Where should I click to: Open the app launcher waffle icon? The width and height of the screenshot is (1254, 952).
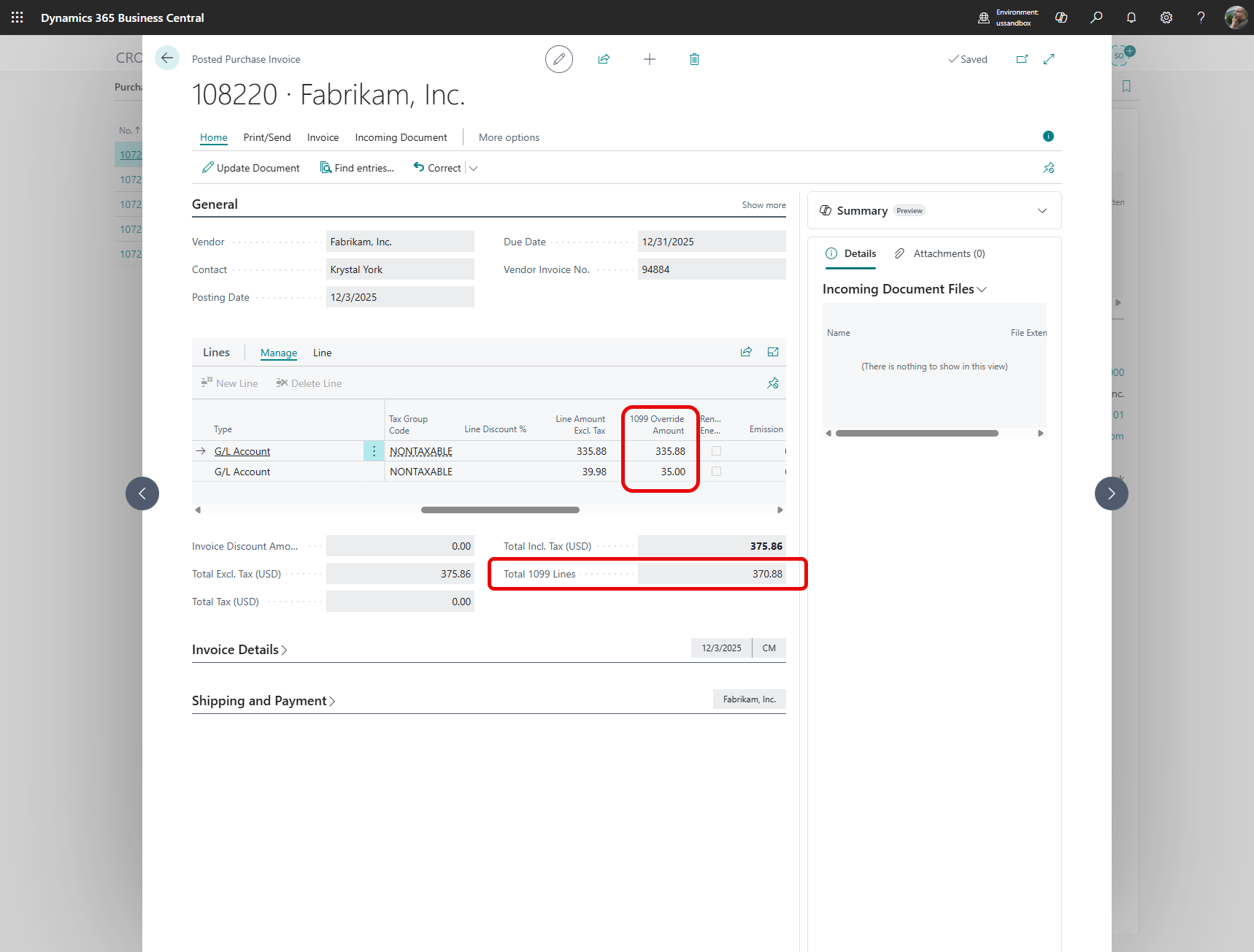(18, 18)
